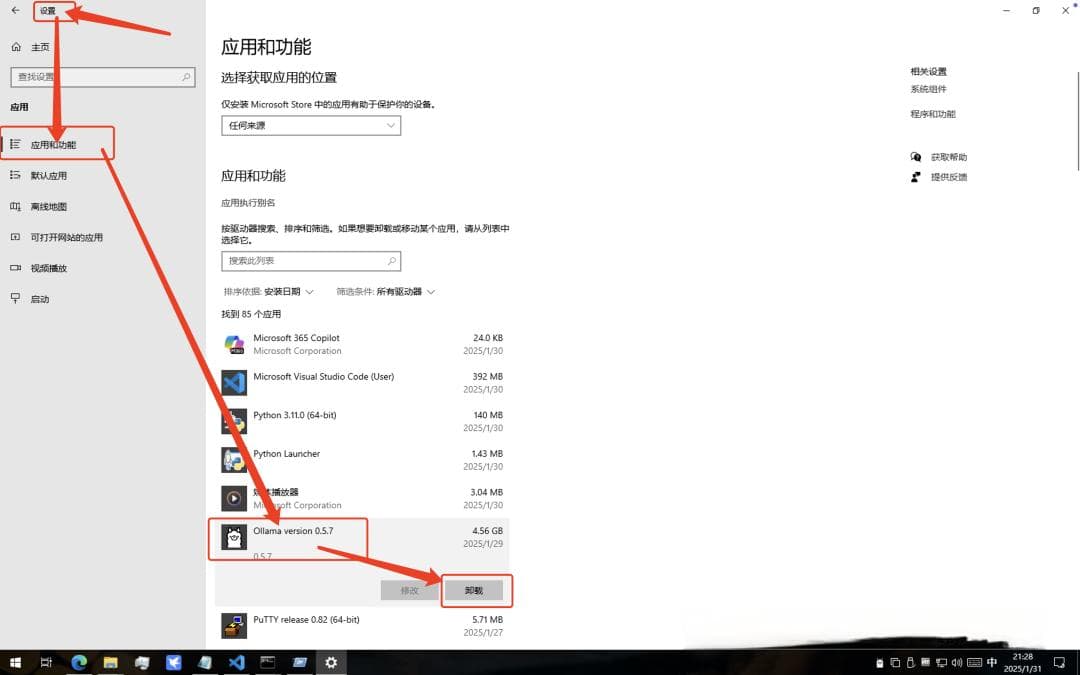The width and height of the screenshot is (1080, 675).
Task: Click the 获取帮助 chat icon
Action: point(915,157)
